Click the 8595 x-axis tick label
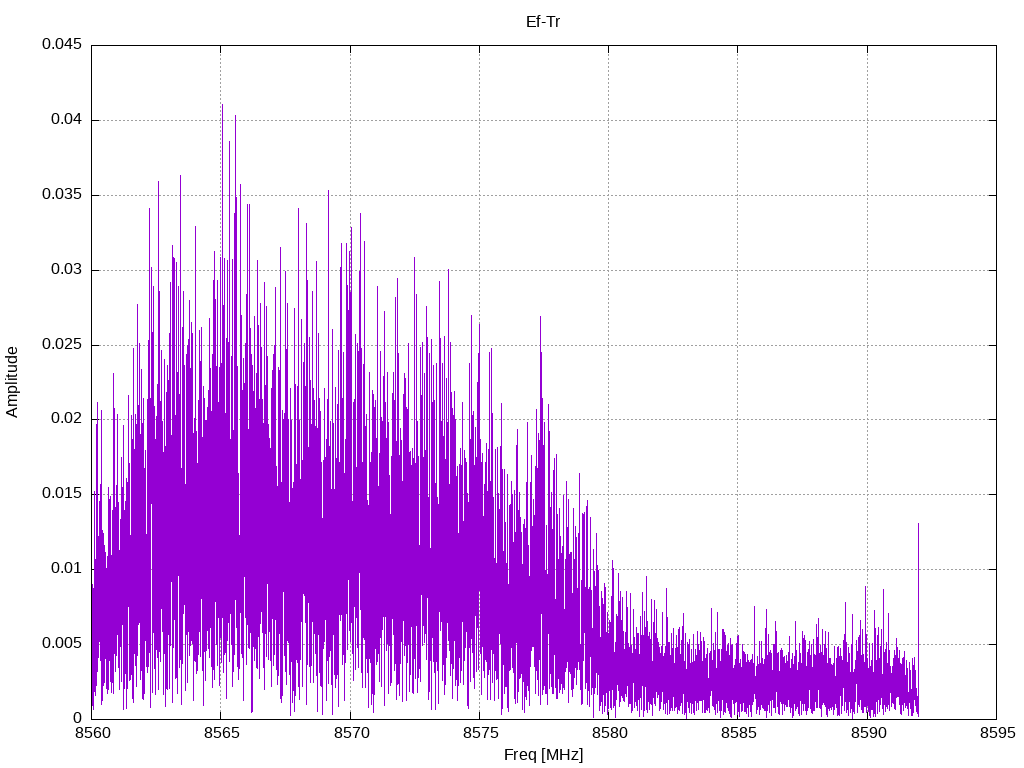The width and height of the screenshot is (1024, 768). point(997,733)
